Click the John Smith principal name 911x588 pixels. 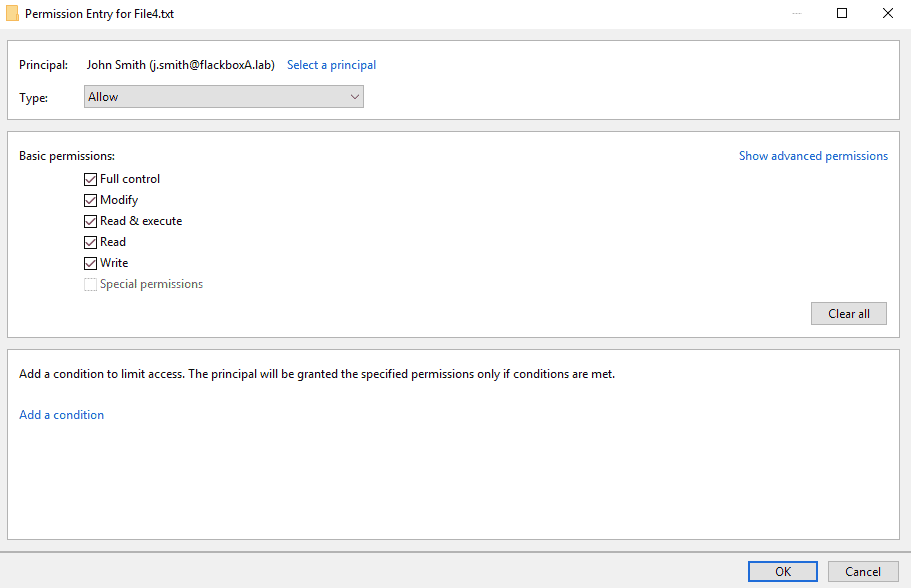click(180, 65)
